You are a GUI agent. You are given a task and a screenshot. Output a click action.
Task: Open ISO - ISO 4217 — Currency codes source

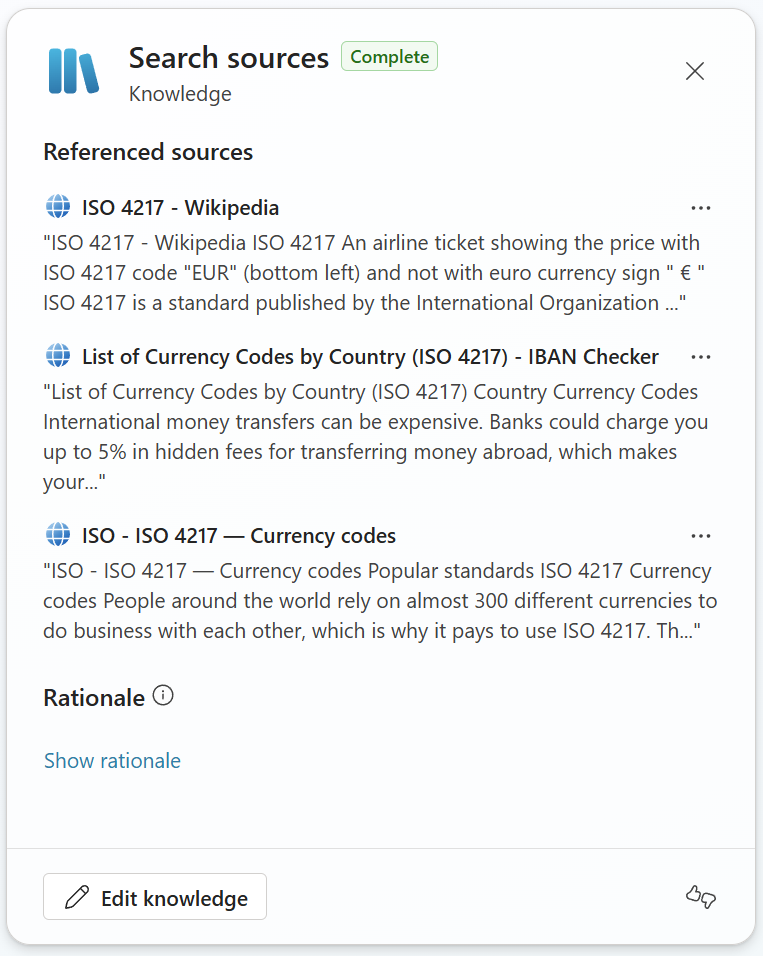(x=239, y=536)
